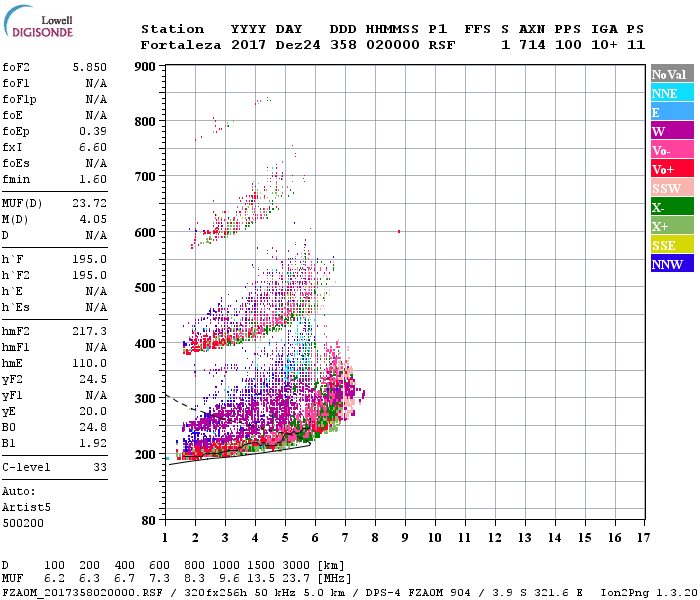Select the NNE cyan legend swatch
Image resolution: width=700 pixels, height=600 pixels.
coord(672,93)
